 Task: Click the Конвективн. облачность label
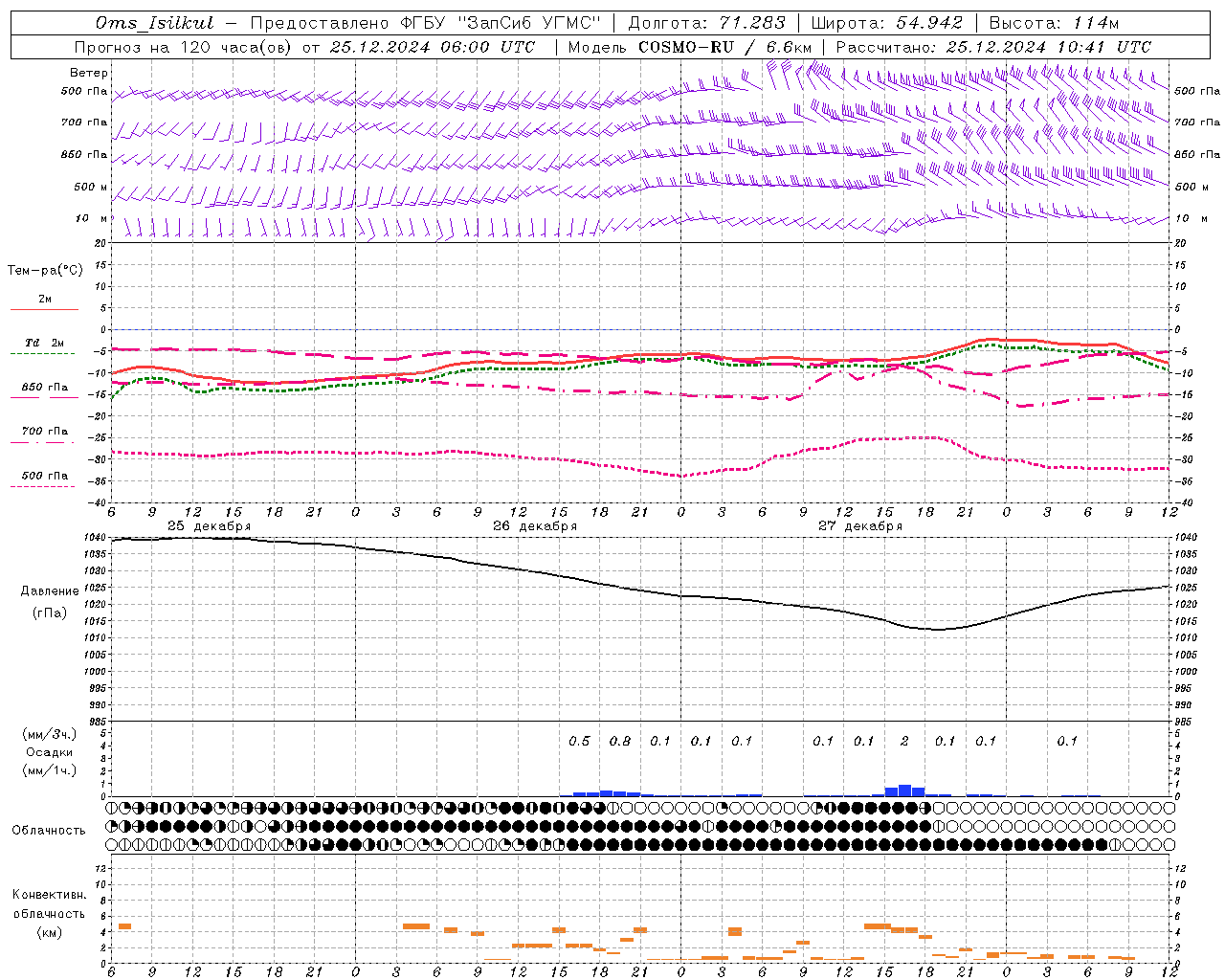coord(49,904)
